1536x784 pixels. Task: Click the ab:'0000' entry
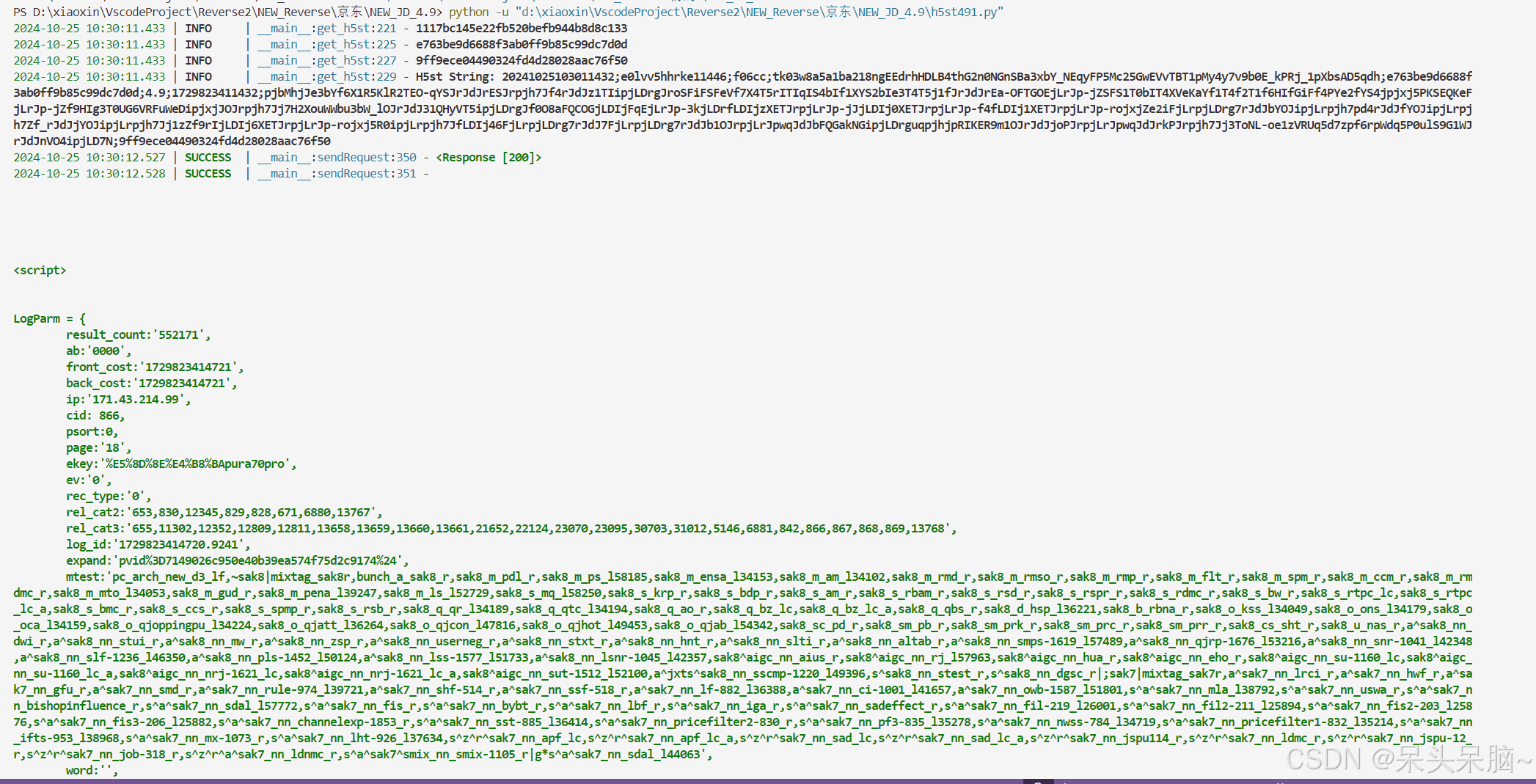(99, 351)
